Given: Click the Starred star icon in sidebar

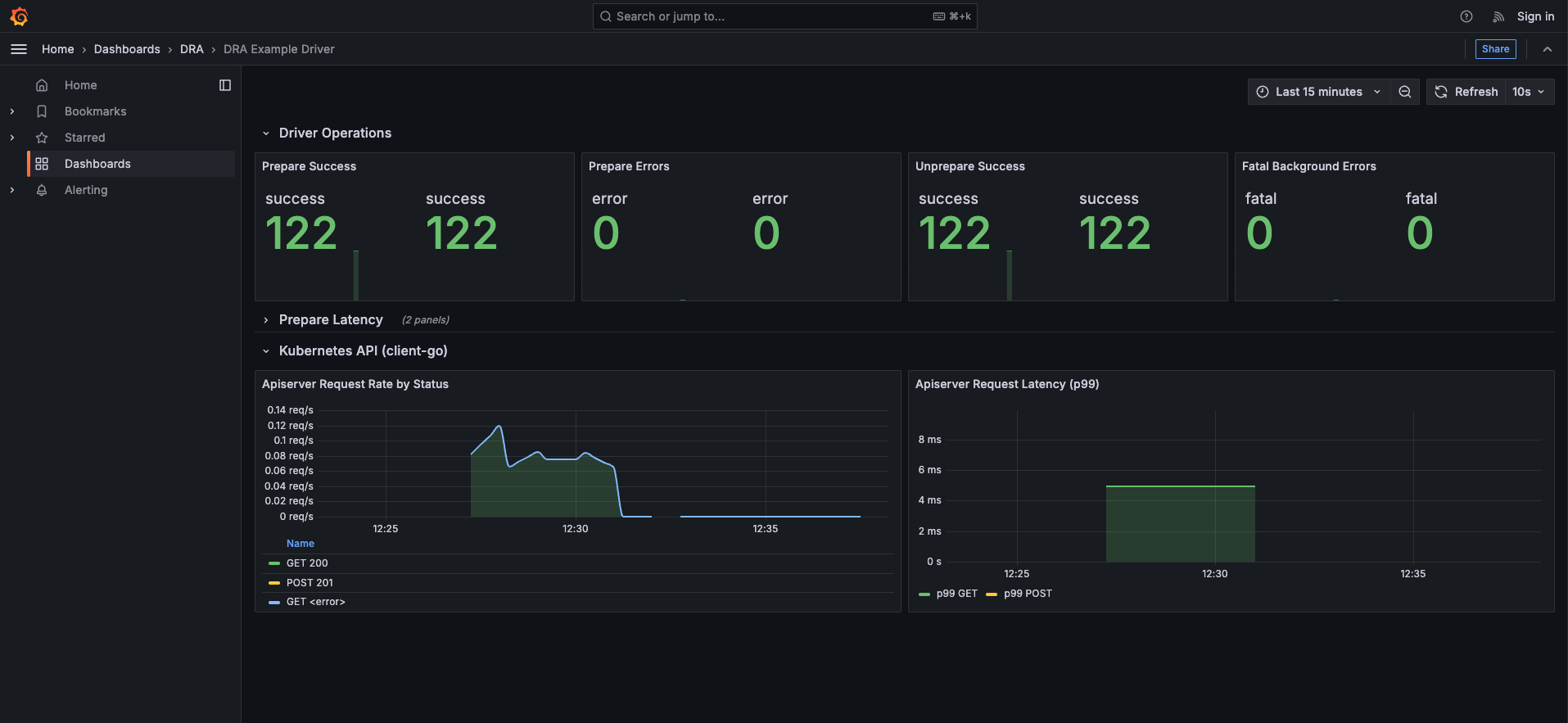Looking at the screenshot, I should coord(42,138).
